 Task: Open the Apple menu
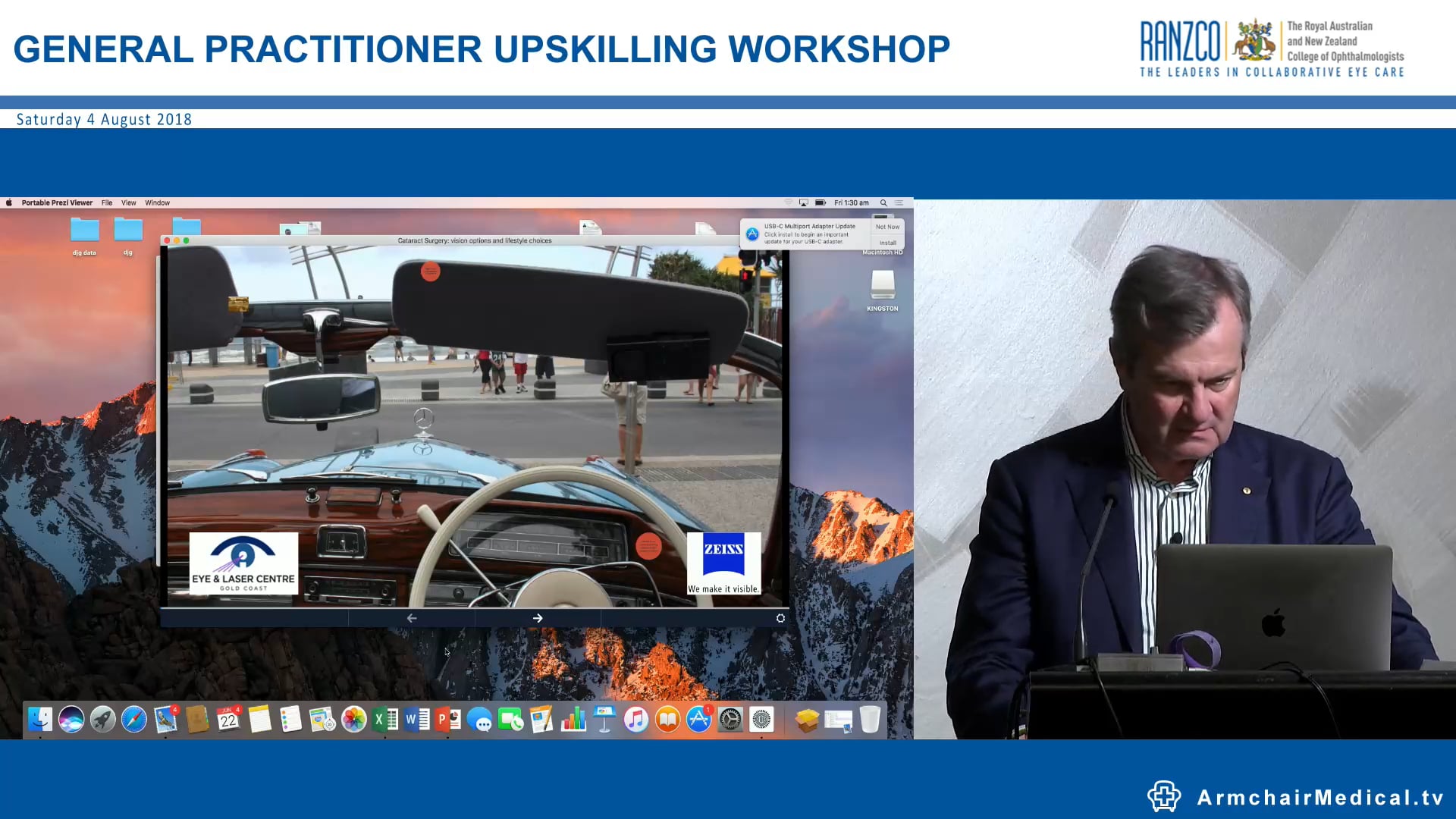9,202
